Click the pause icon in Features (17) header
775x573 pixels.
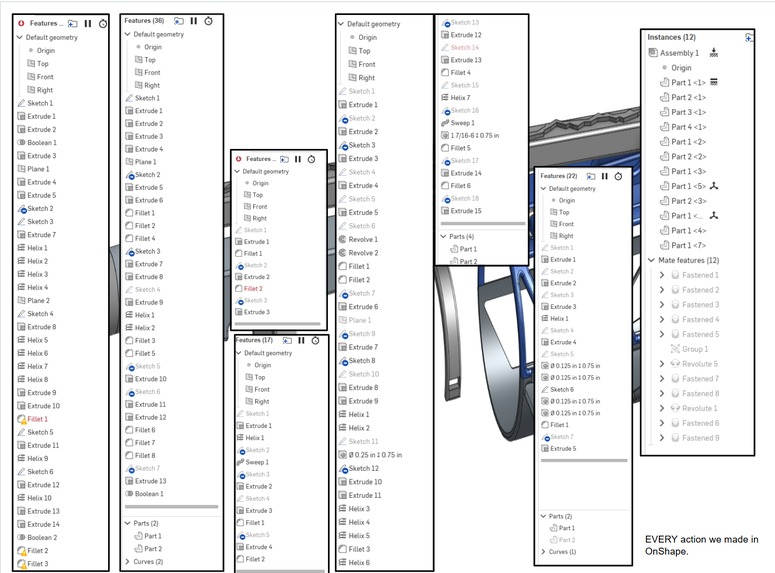[x=301, y=340]
